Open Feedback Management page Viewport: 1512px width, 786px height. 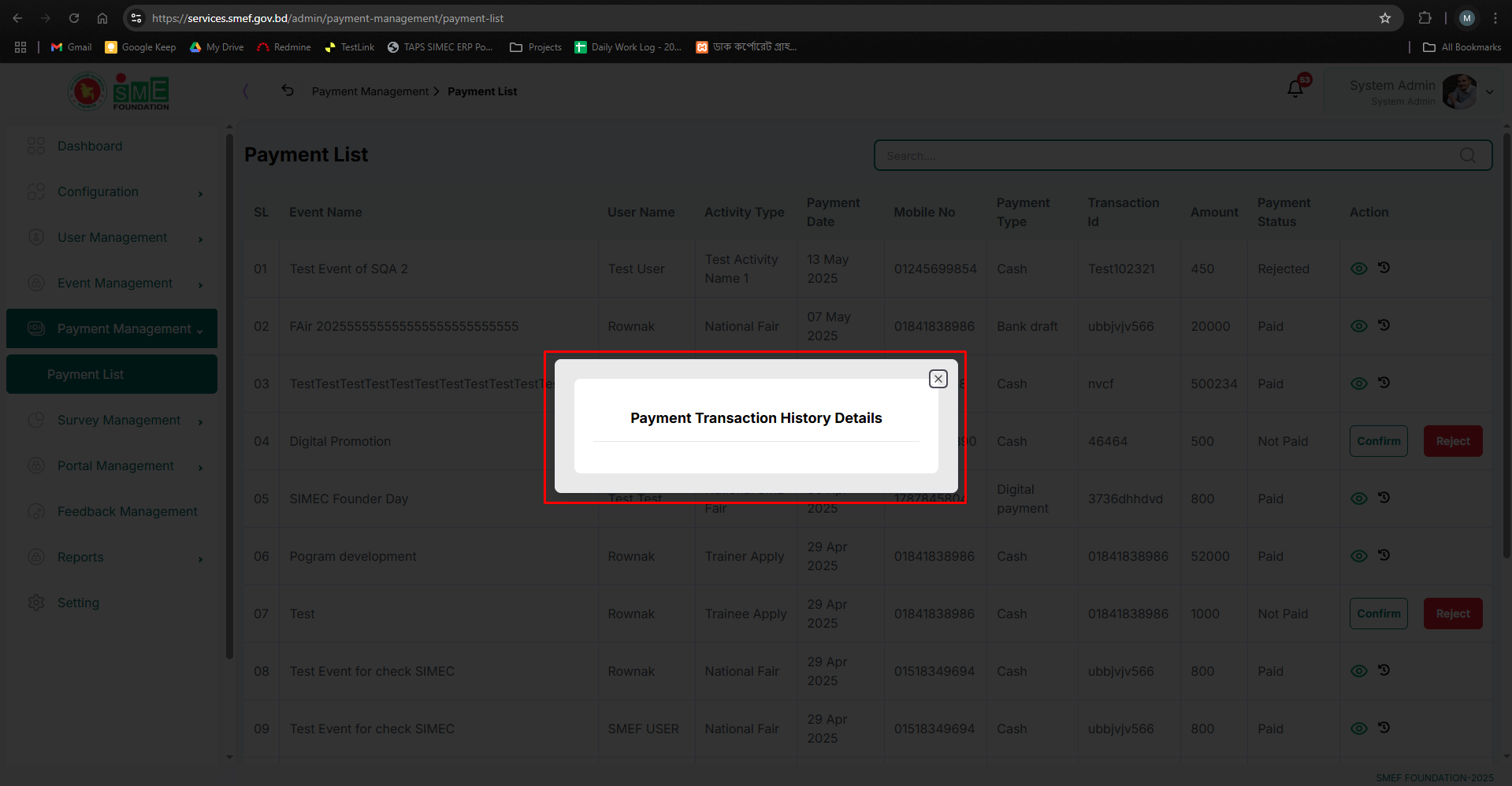click(x=112, y=511)
